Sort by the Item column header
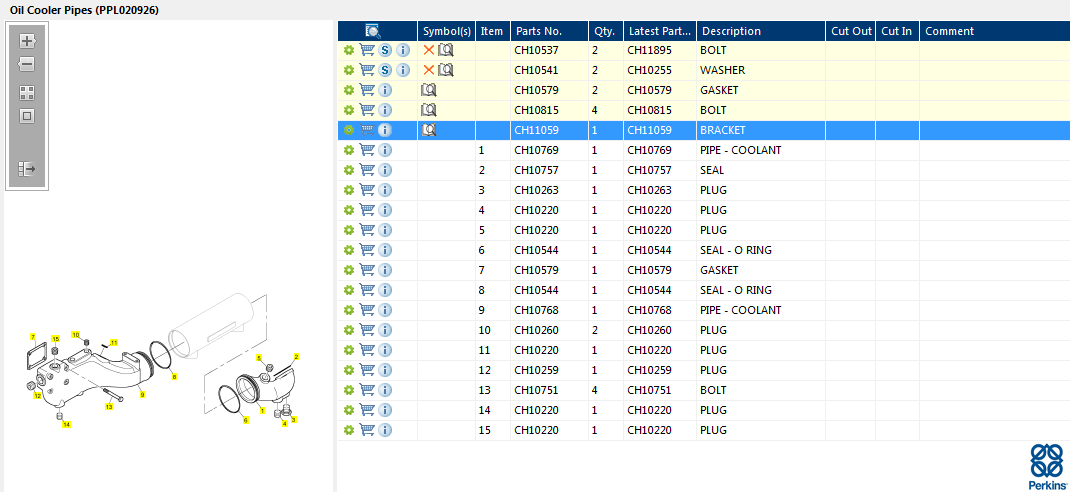Image resolution: width=1070 pixels, height=492 pixels. [493, 31]
